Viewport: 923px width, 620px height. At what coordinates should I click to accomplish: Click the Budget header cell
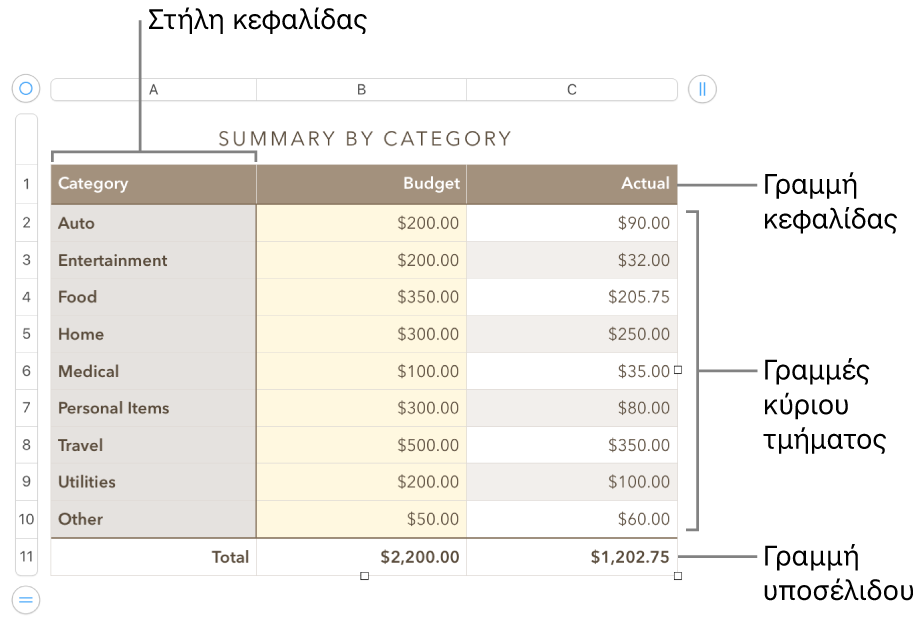pos(362,184)
